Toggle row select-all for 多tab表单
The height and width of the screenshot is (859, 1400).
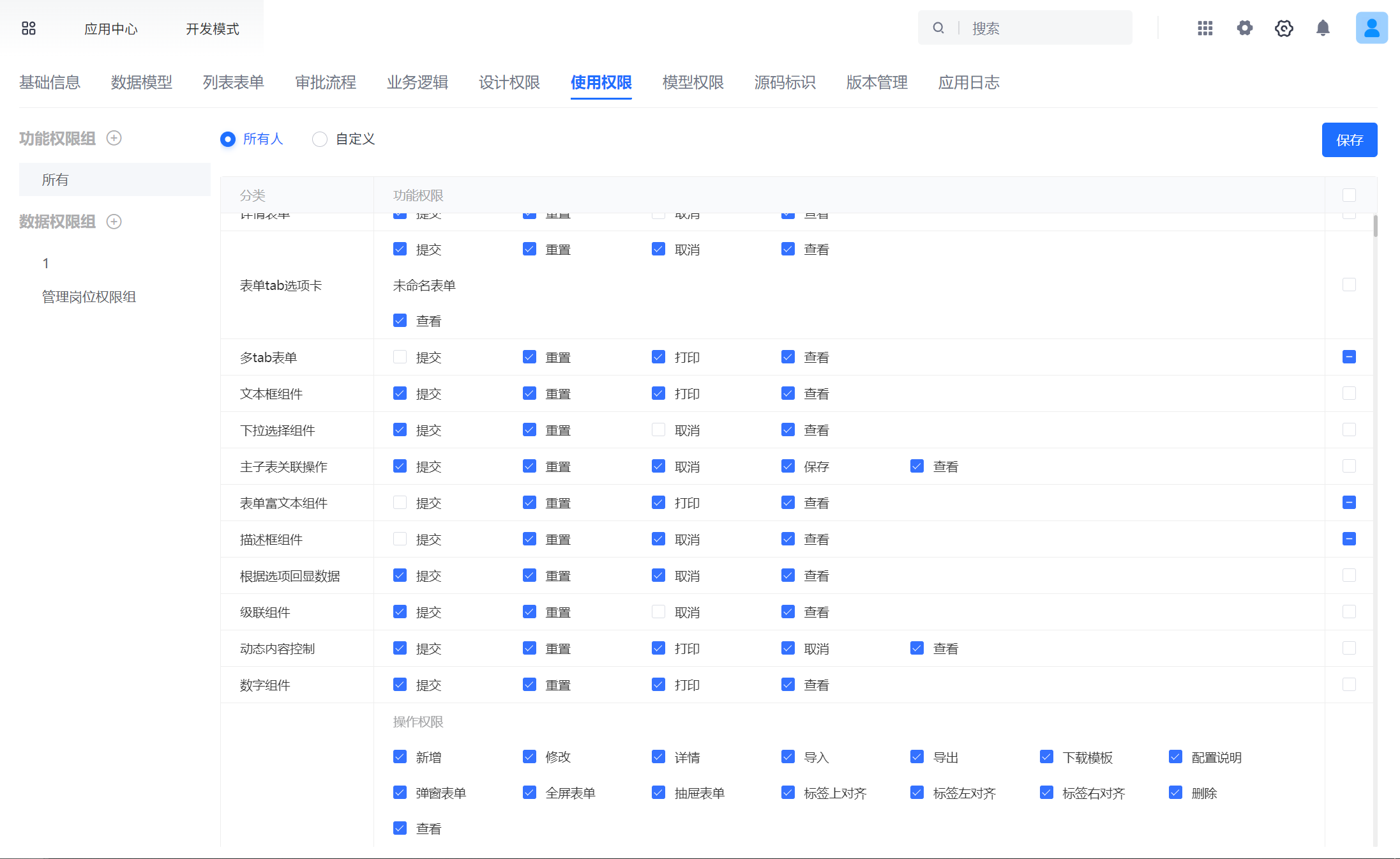(1350, 357)
